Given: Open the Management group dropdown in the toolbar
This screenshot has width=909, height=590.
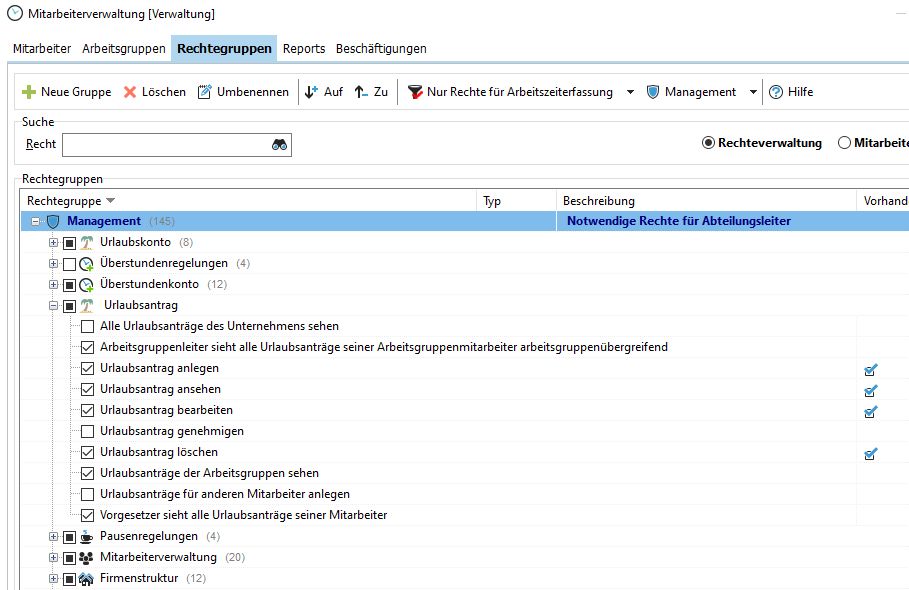Looking at the screenshot, I should (x=755, y=92).
